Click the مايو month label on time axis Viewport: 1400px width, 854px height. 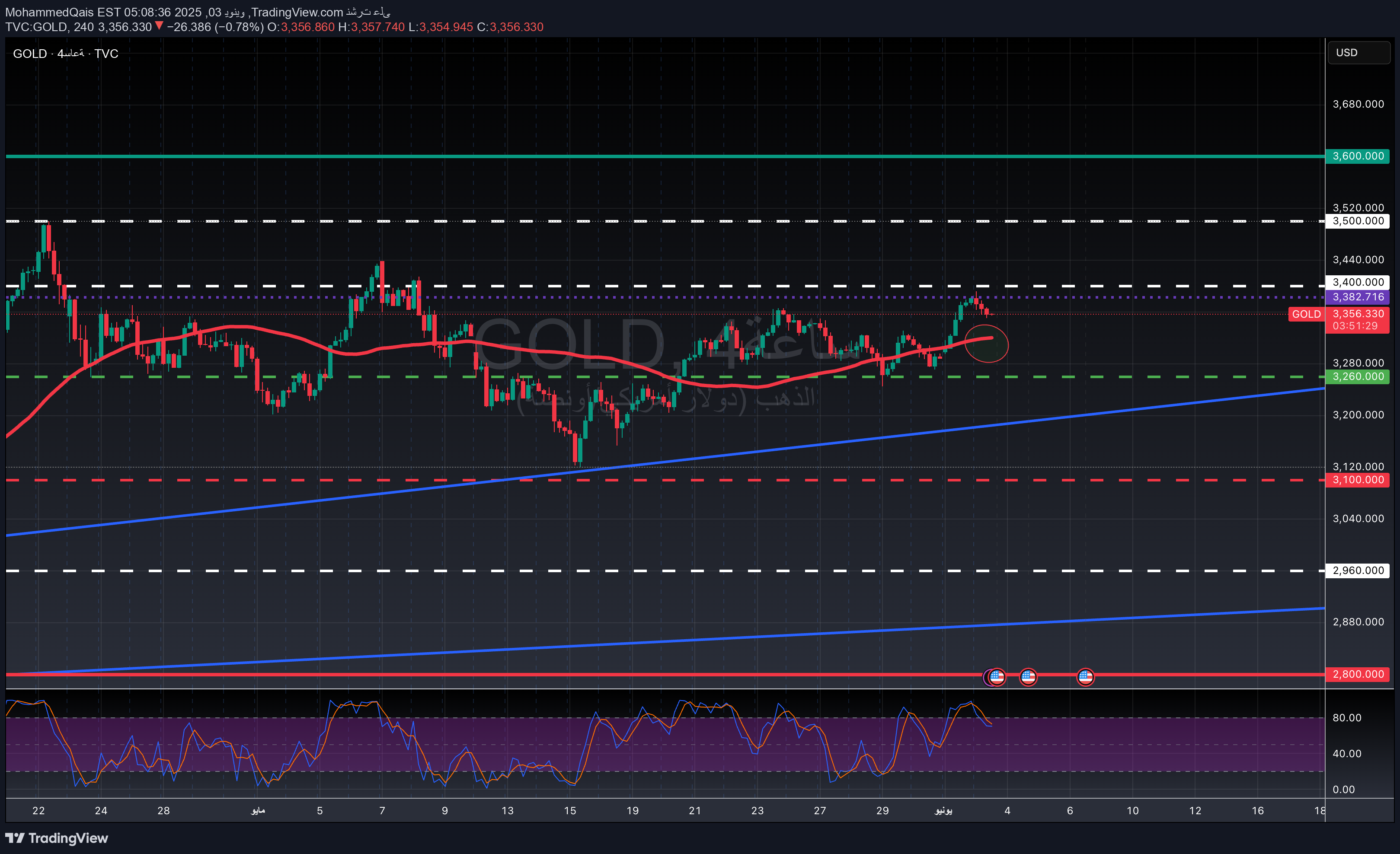pyautogui.click(x=258, y=811)
